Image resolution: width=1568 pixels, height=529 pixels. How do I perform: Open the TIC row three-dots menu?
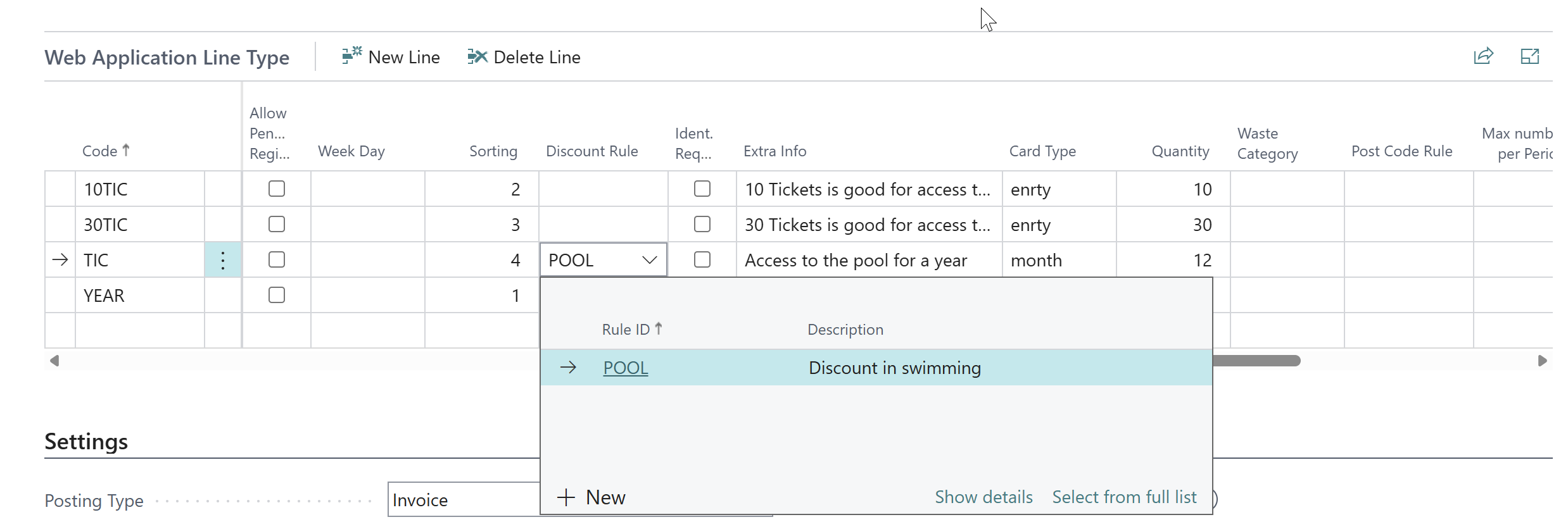point(223,260)
